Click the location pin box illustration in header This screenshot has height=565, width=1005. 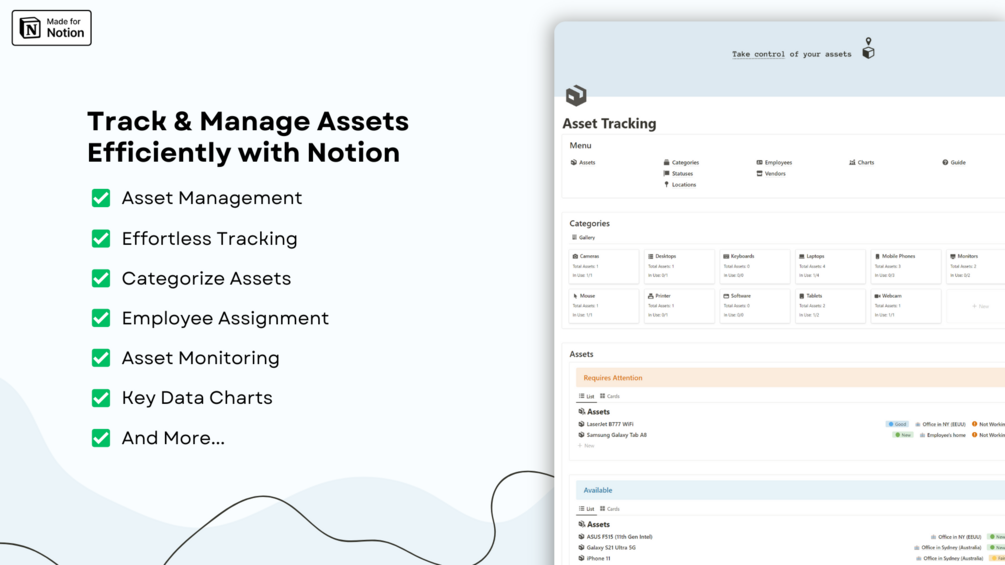pos(868,48)
